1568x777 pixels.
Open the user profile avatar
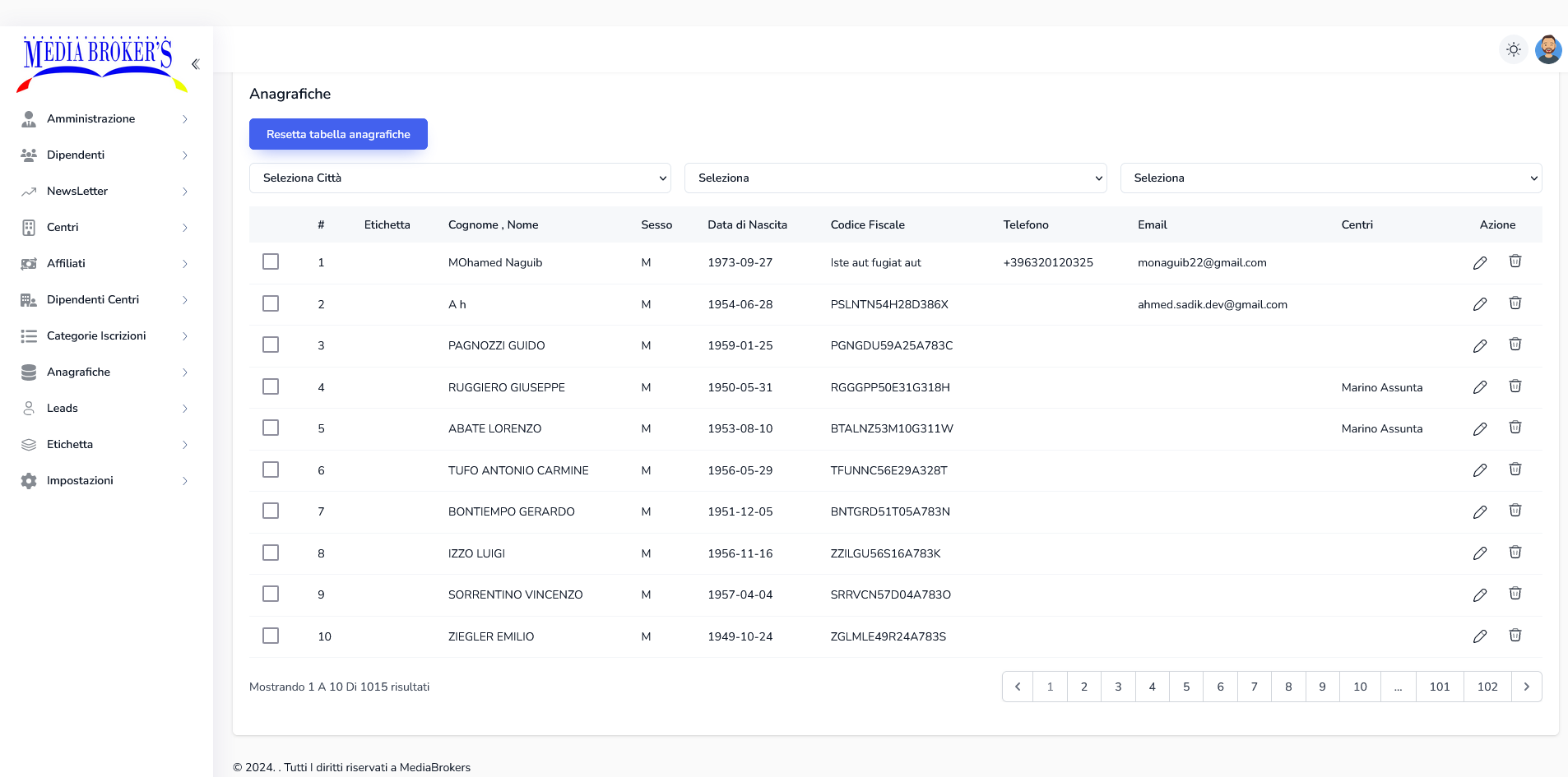click(x=1547, y=49)
